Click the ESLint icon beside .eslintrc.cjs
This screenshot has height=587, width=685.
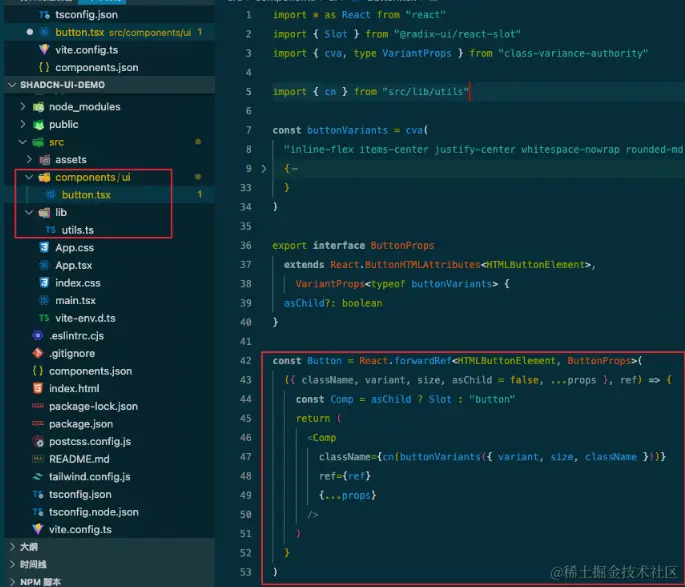[38, 335]
